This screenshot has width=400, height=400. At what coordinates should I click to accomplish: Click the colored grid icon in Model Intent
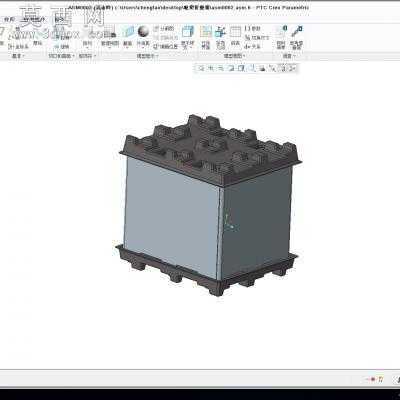[206, 31]
